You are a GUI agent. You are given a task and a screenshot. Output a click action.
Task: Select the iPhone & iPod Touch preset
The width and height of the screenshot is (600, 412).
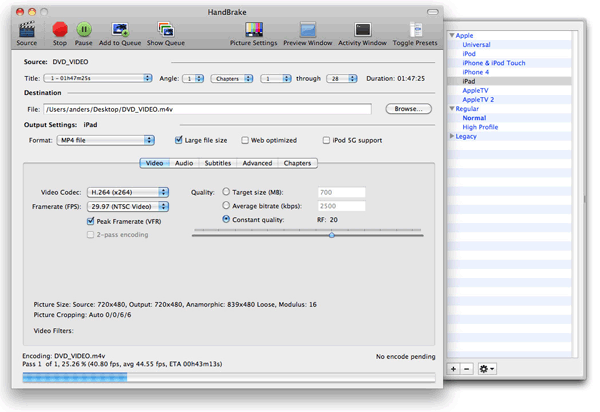[x=494, y=63]
